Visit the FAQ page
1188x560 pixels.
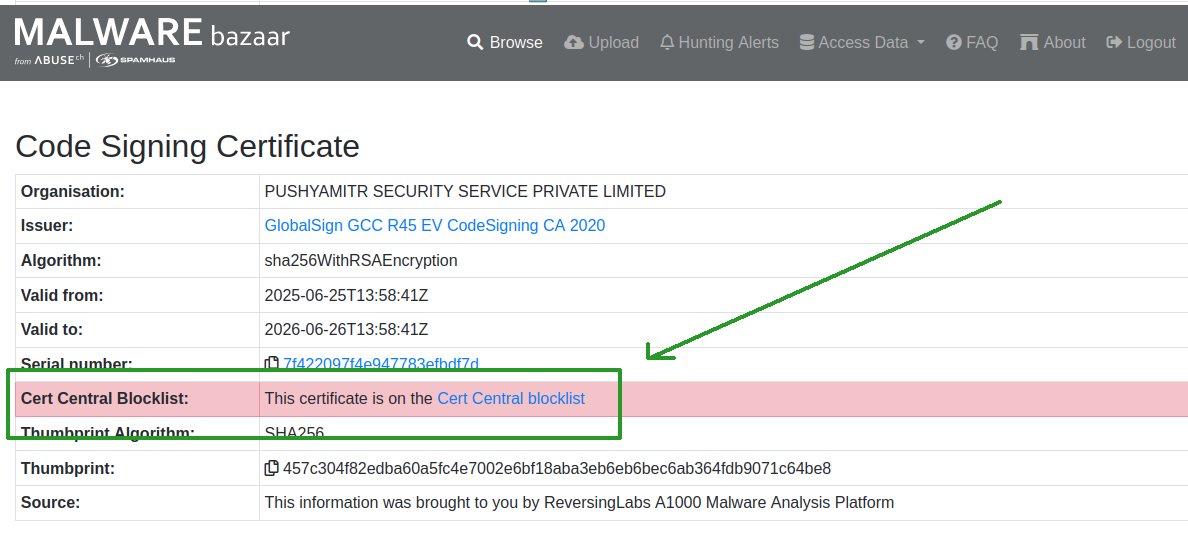click(972, 42)
